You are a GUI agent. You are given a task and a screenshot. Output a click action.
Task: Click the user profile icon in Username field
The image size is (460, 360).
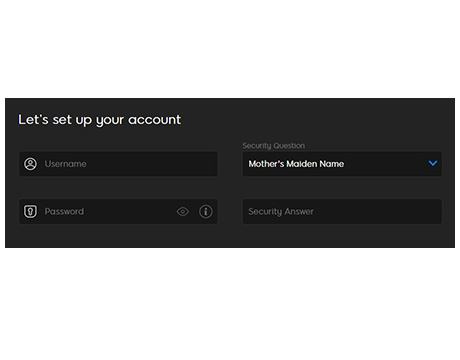[30, 164]
